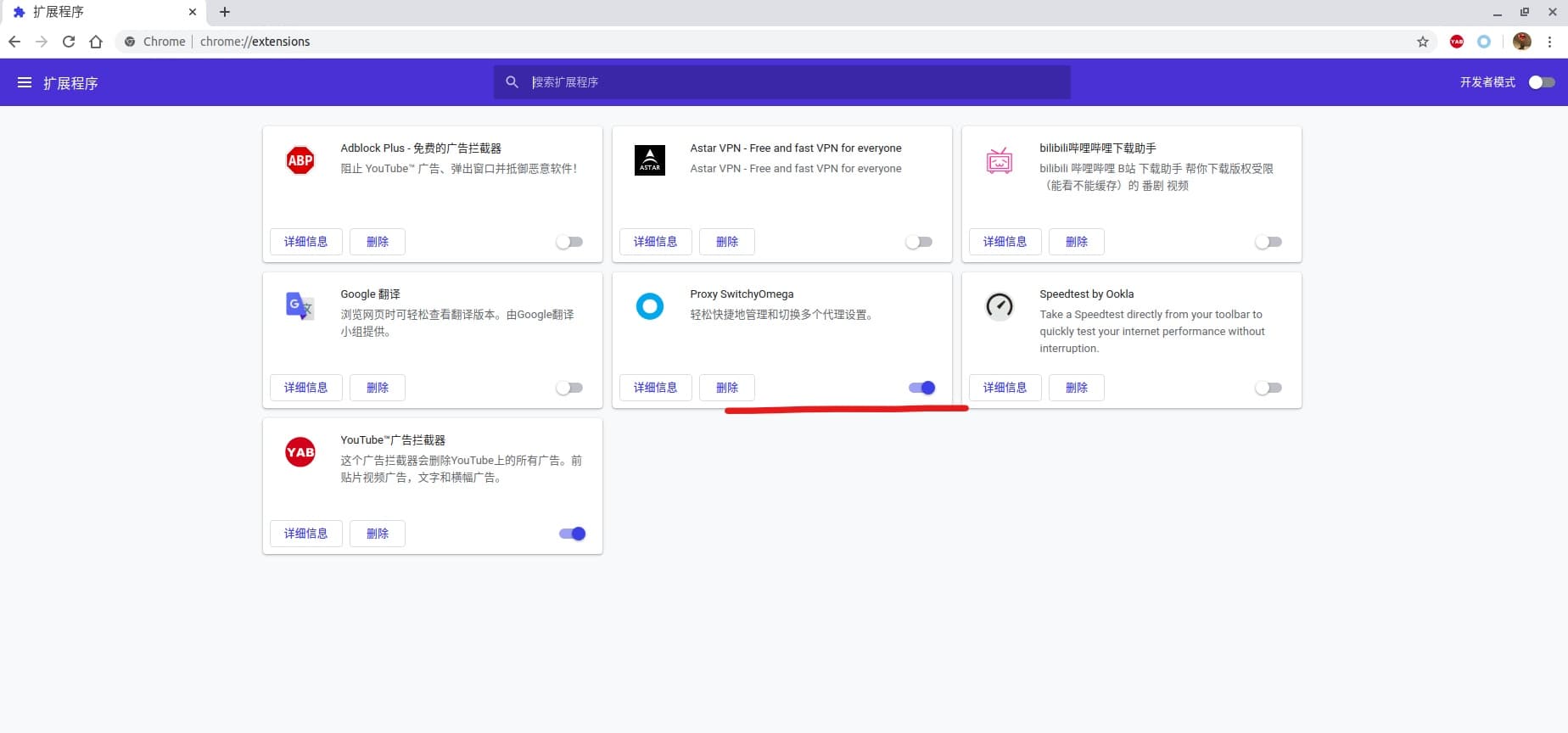The image size is (1568, 733).
Task: Enable the Speedtest by Ookla extension
Action: (1268, 388)
